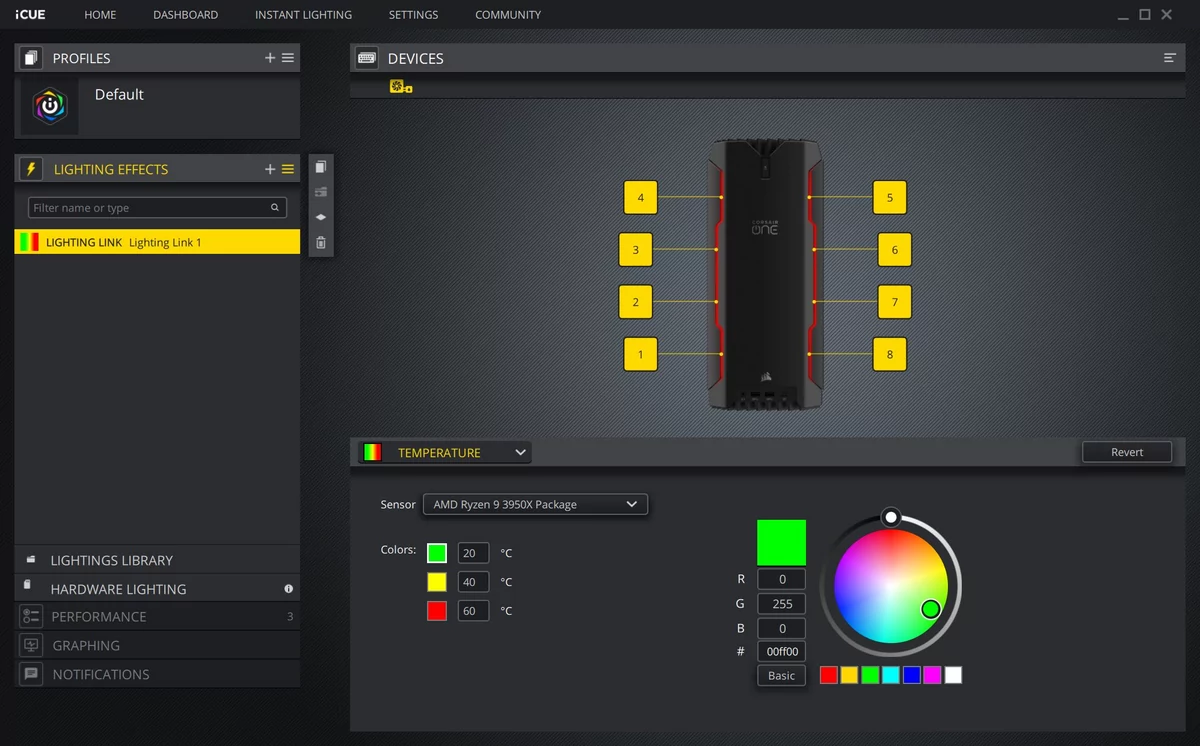This screenshot has height=746, width=1200.
Task: Expand the Performance section
Action: pos(157,617)
